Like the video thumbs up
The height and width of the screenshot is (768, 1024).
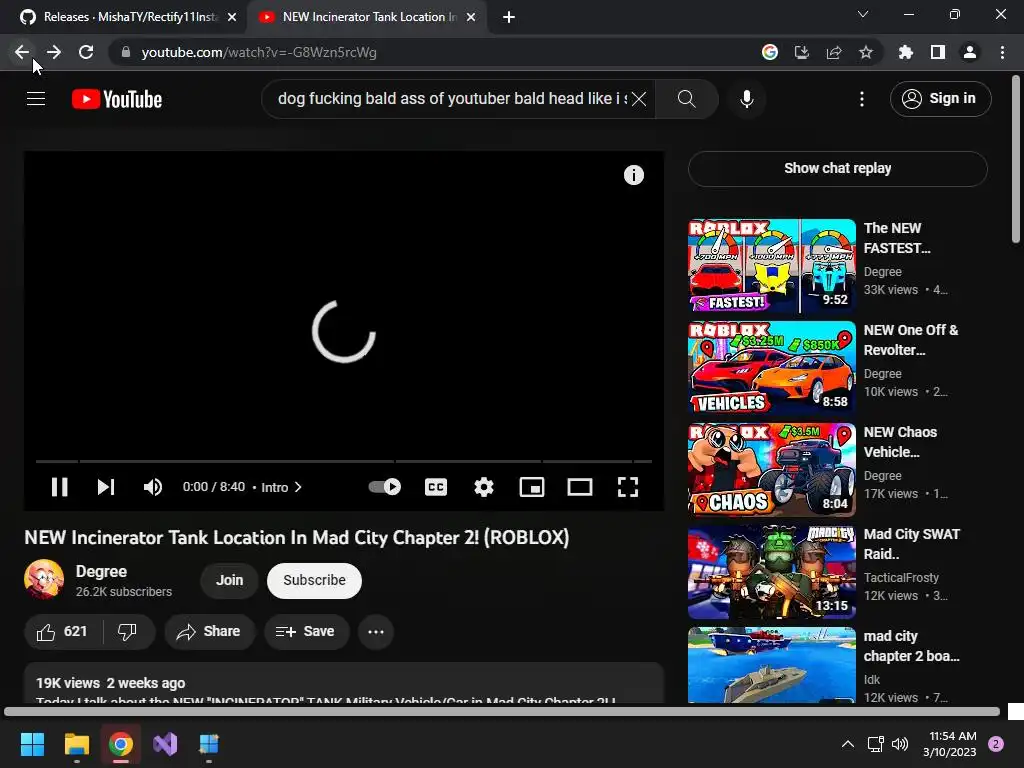[63, 632]
